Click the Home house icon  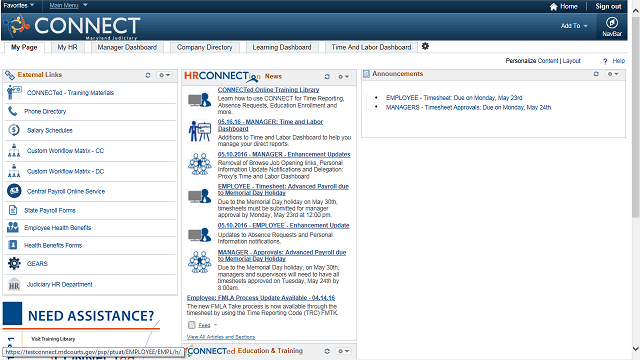pyautogui.click(x=553, y=7)
